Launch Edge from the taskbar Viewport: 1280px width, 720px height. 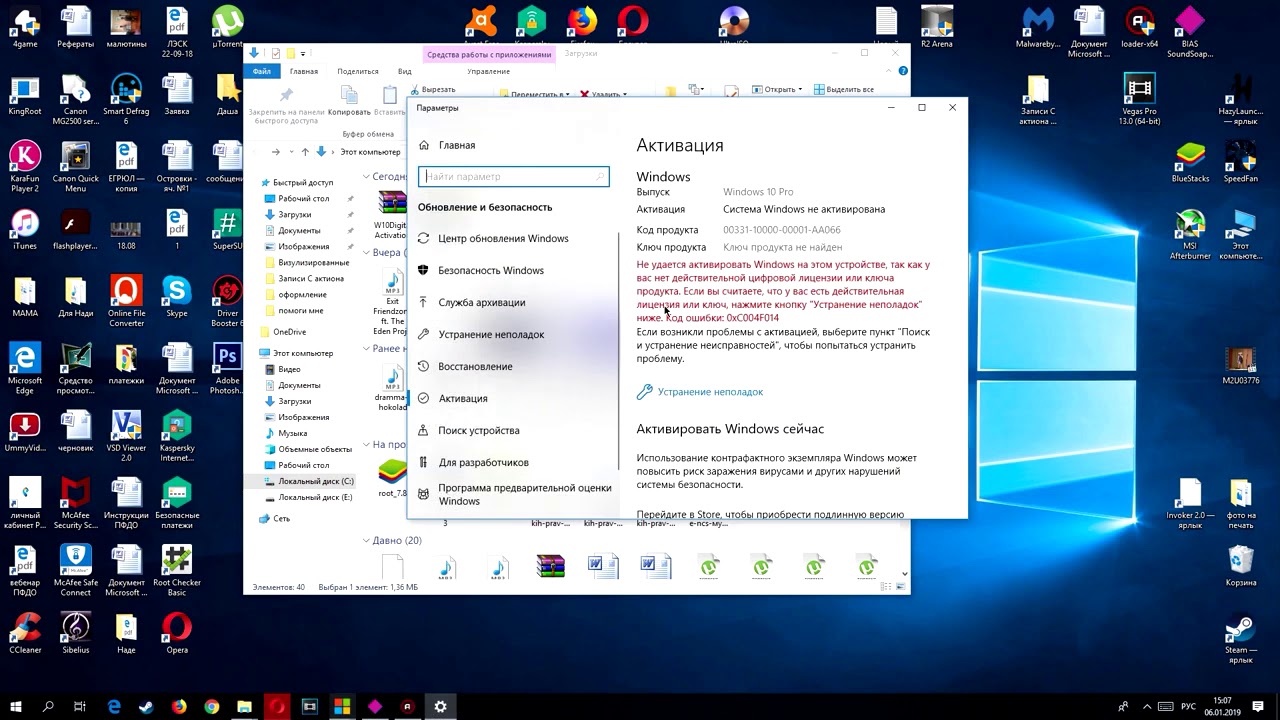[x=113, y=707]
